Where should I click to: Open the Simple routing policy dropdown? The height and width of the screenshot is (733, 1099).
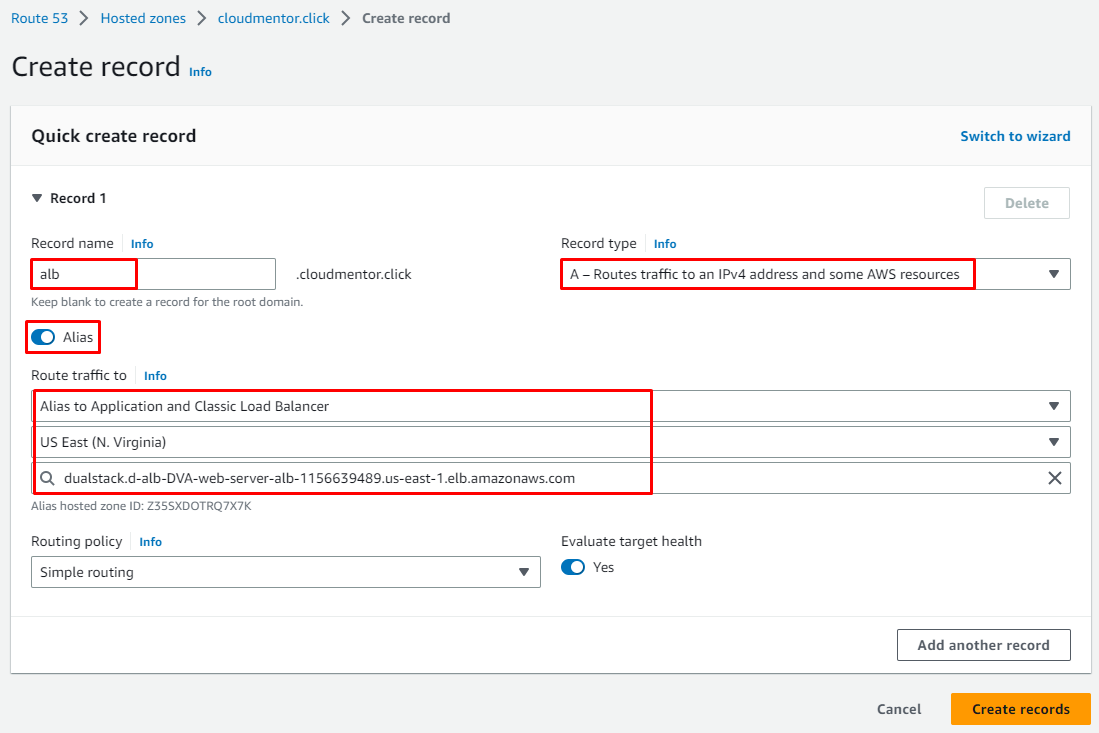point(285,572)
